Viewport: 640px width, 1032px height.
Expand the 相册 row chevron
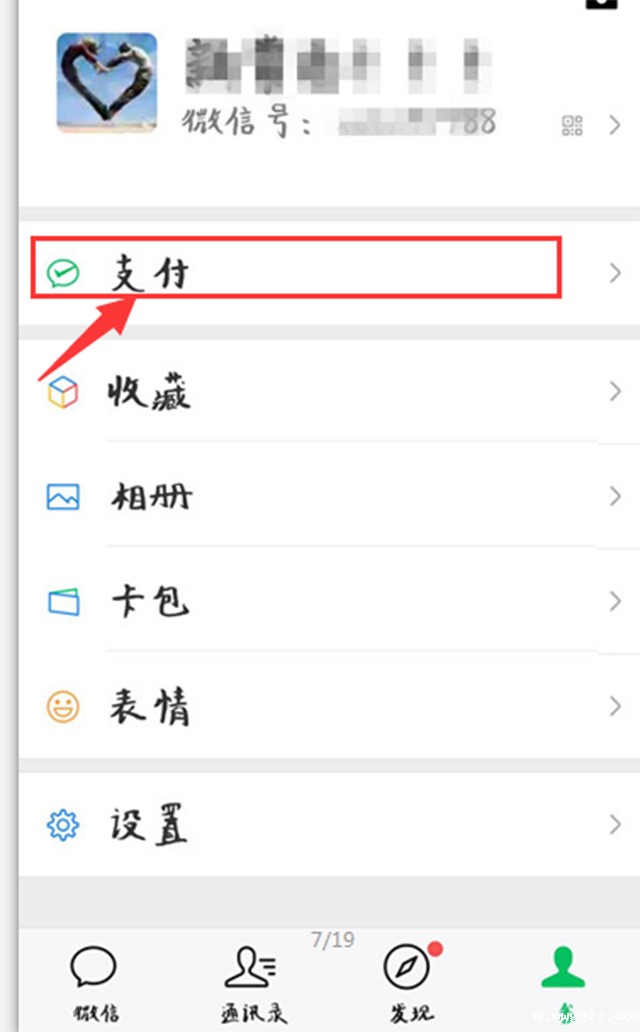click(x=615, y=496)
